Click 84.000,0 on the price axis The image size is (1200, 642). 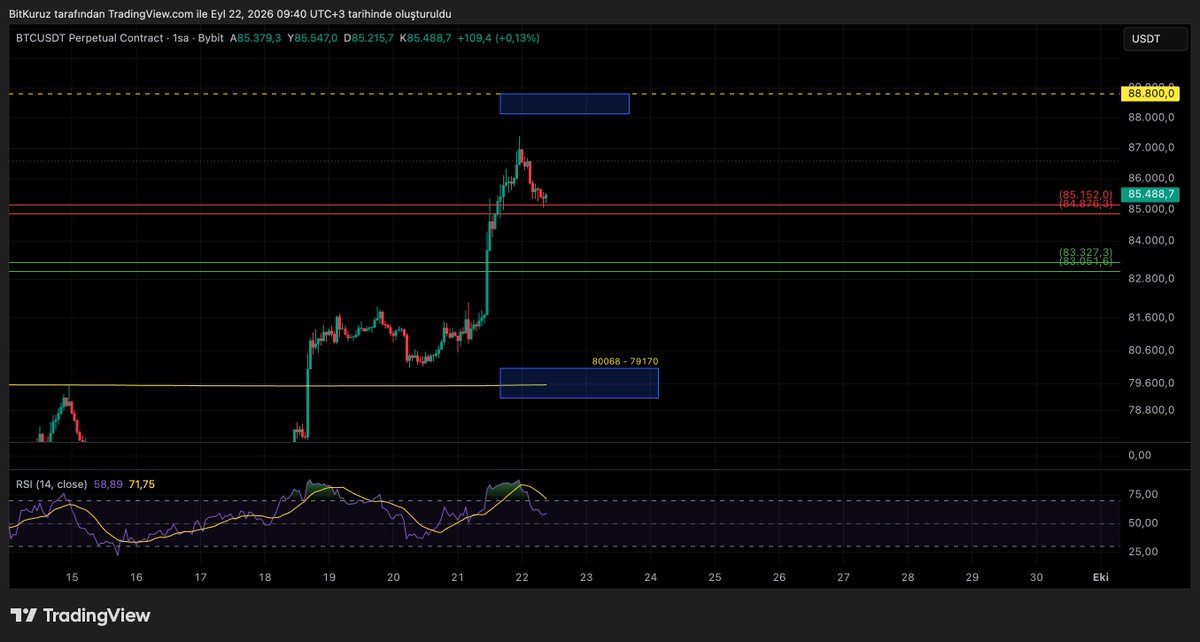click(x=1150, y=241)
